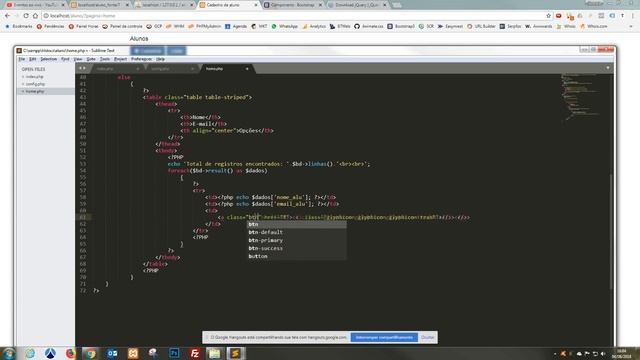Switch to the config.php editor tab
The height and width of the screenshot is (360, 640).
(x=170, y=69)
